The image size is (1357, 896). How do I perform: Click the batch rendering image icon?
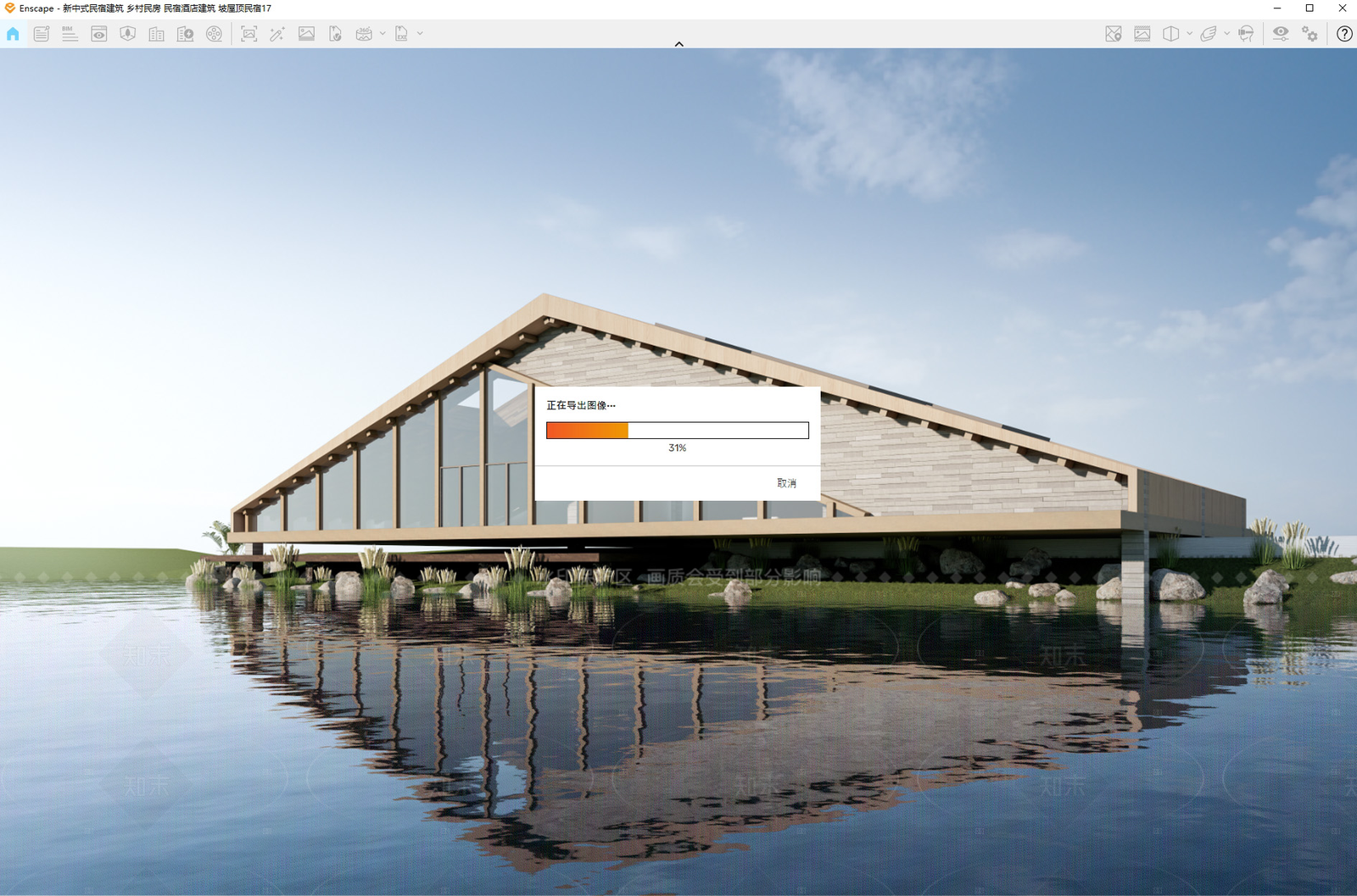pyautogui.click(x=306, y=34)
